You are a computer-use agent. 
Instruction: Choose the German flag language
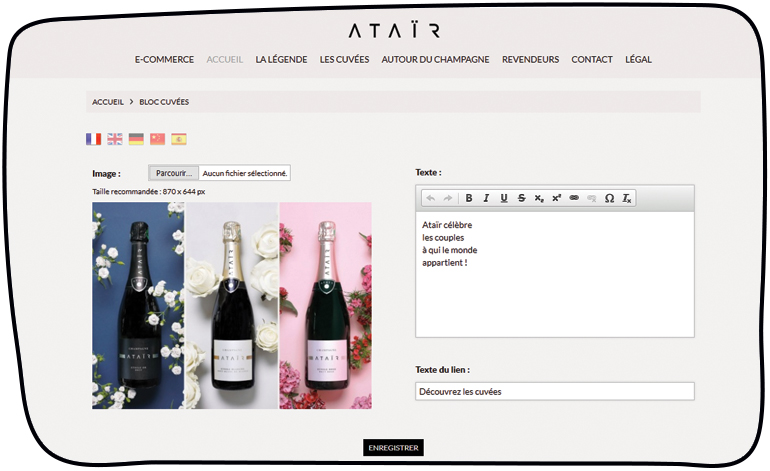click(136, 139)
